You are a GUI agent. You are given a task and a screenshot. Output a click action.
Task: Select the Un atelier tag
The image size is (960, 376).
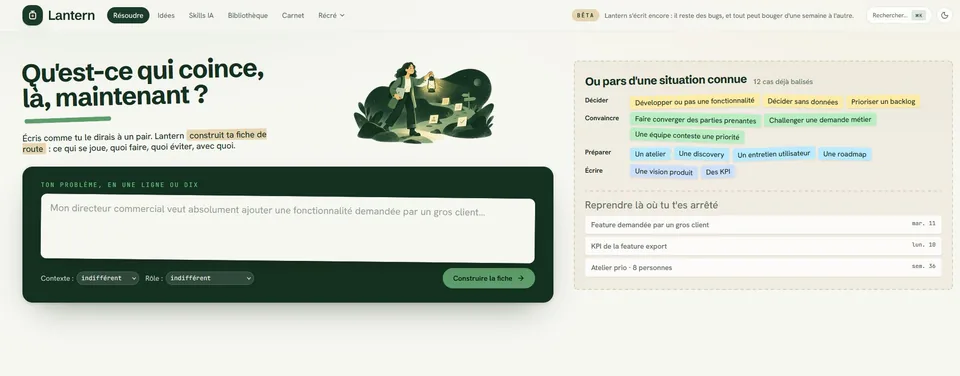pyautogui.click(x=650, y=154)
